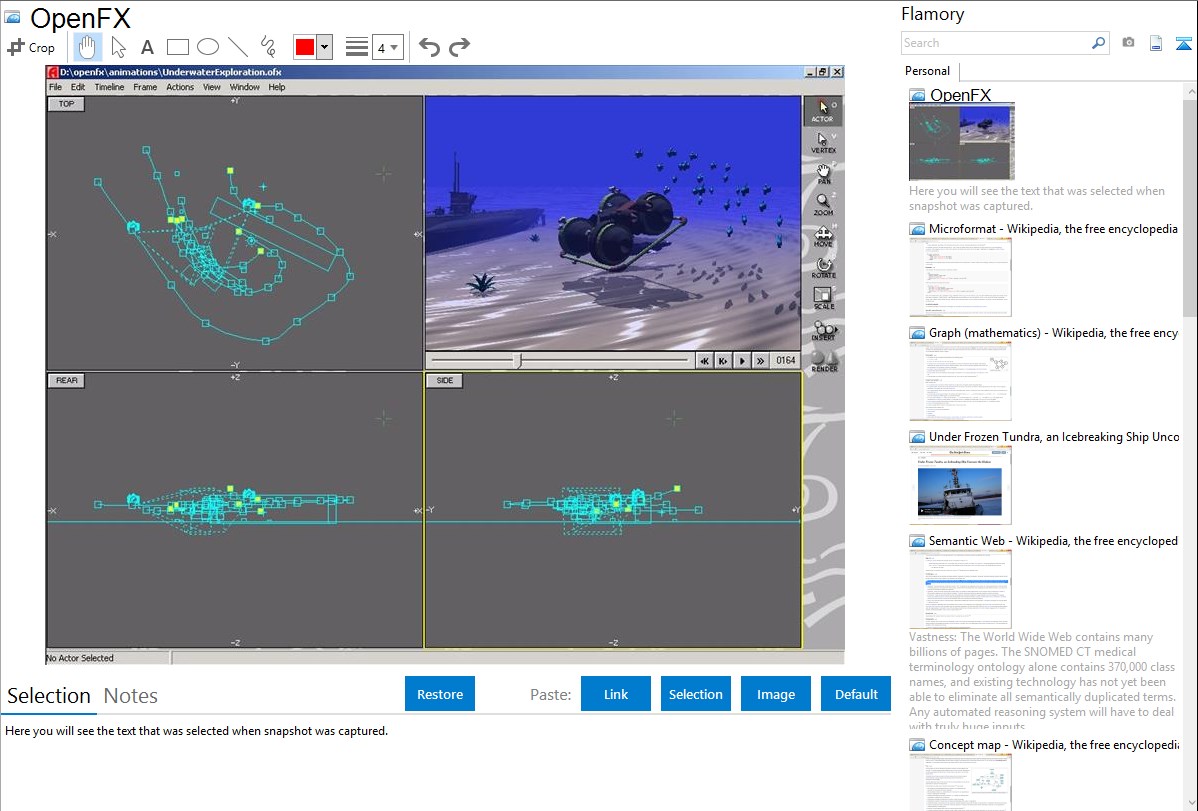1198x811 pixels.
Task: Open the View menu in OpenFX
Action: point(212,87)
